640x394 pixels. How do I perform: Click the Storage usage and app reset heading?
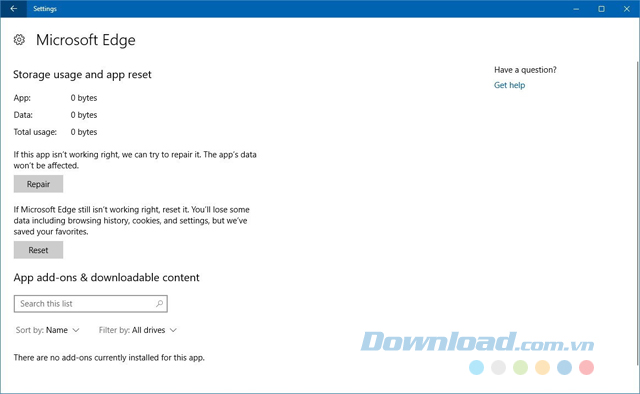point(82,74)
